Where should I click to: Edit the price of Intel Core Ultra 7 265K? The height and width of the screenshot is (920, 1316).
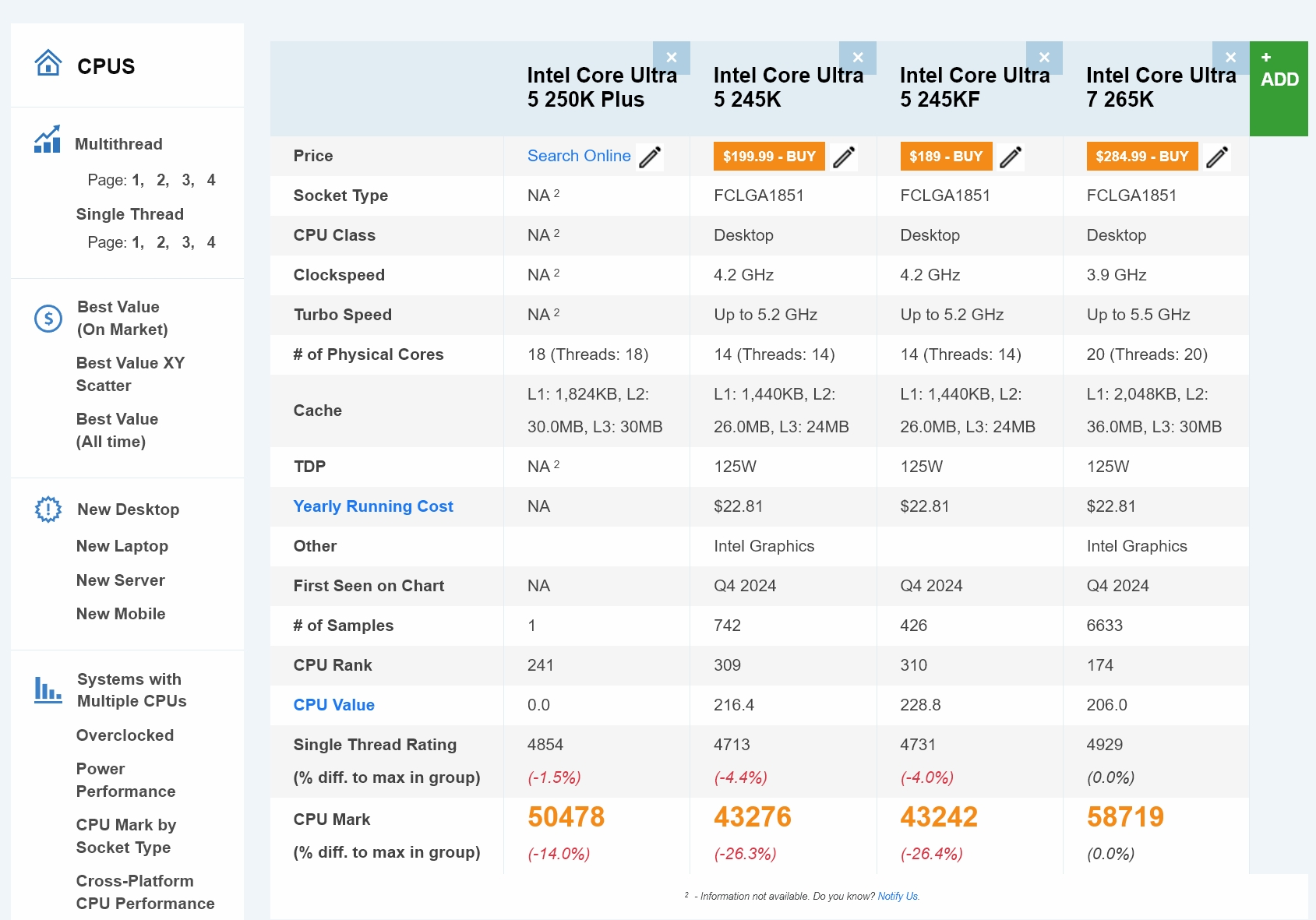tap(1218, 157)
